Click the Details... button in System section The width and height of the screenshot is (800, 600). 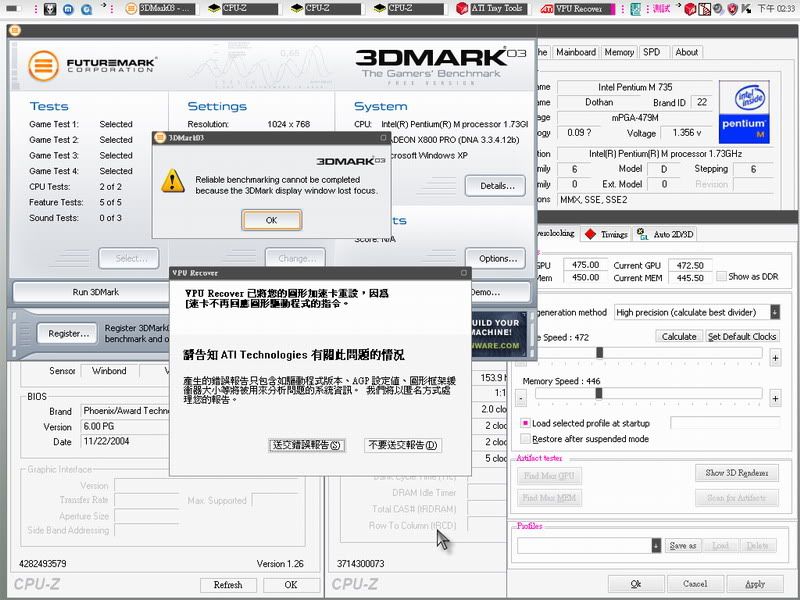[x=496, y=186]
